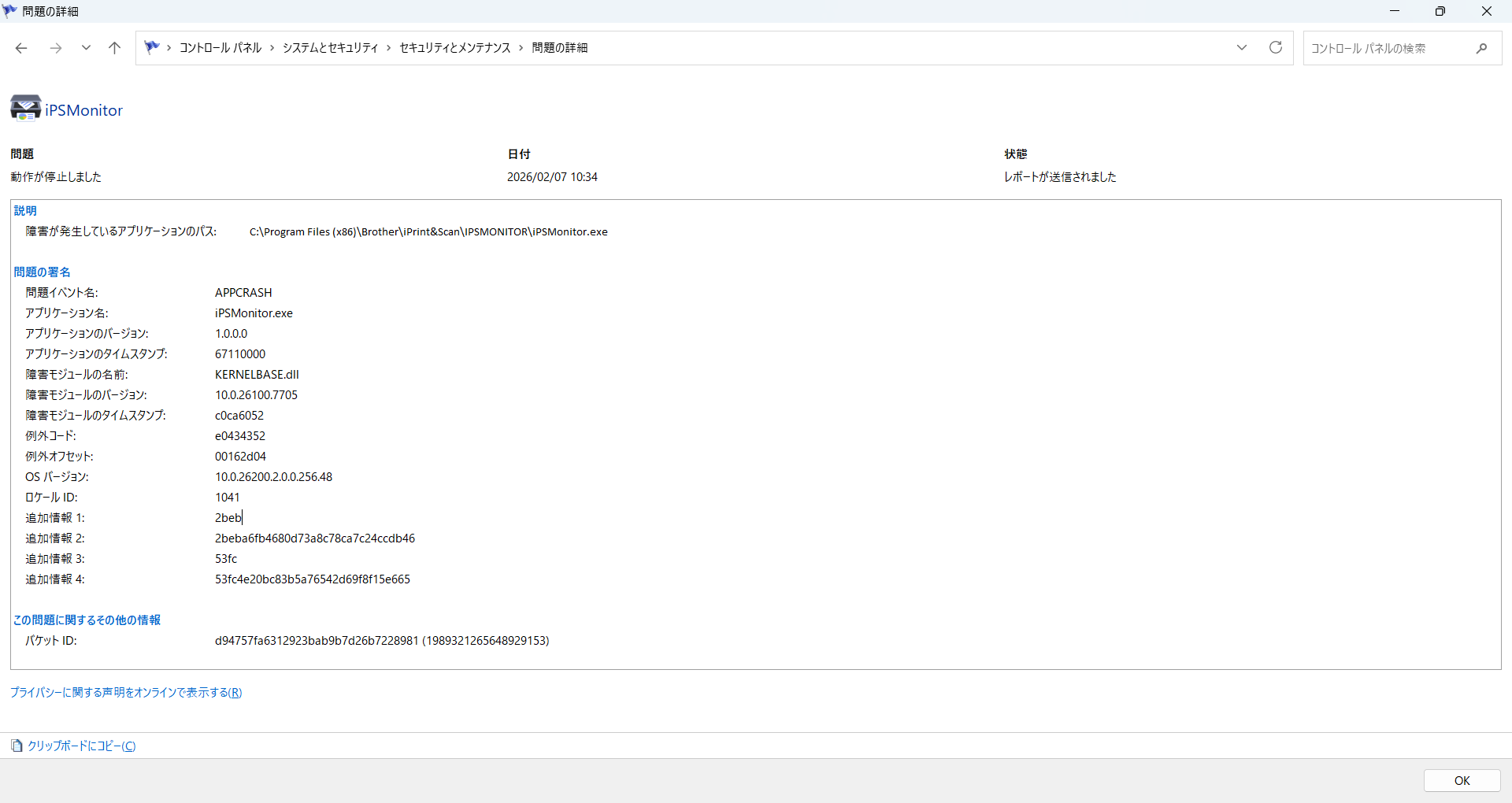The image size is (1512, 803).
Task: Open コントロール パネル breadcrumb
Action: pos(220,48)
